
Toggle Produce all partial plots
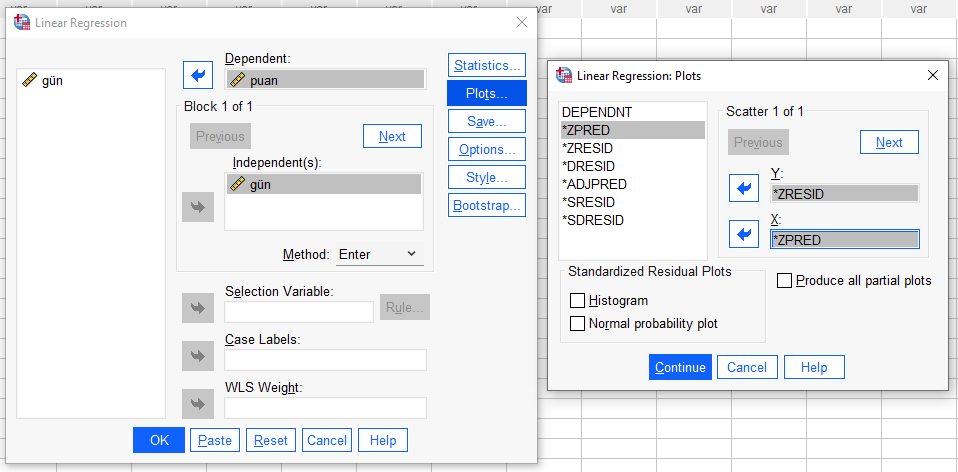pos(785,281)
